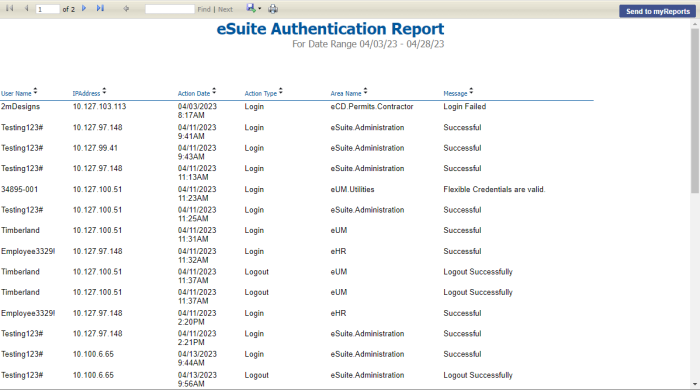
Task: Click Employee3329l in the 11:32AM row
Action: point(28,251)
